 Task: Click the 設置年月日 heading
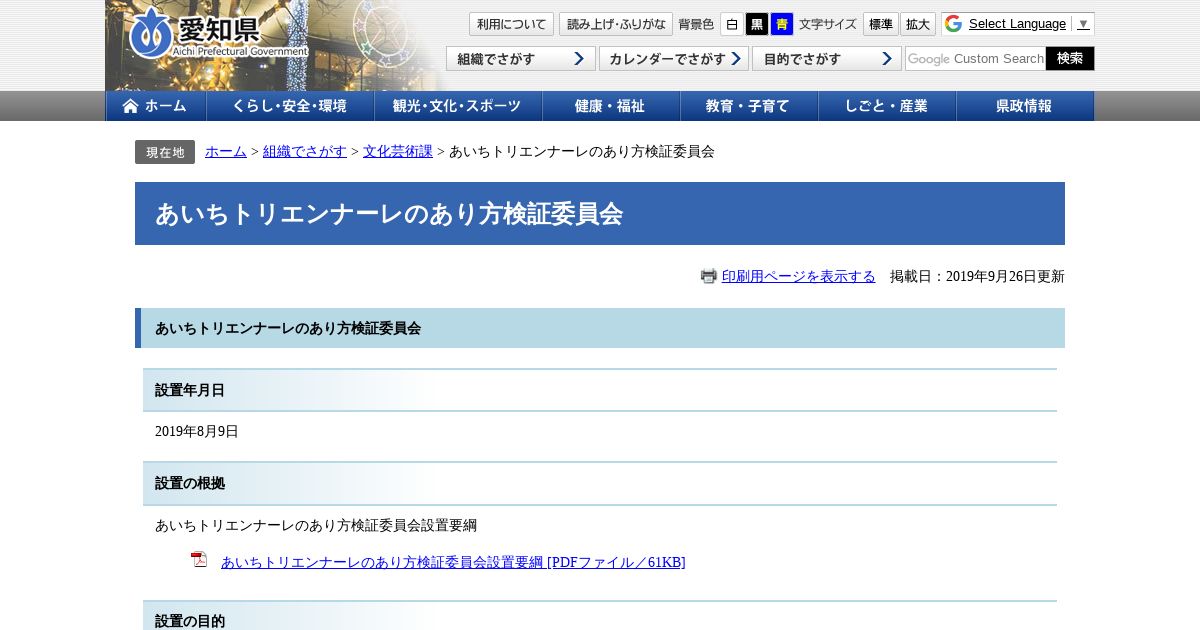pos(600,390)
